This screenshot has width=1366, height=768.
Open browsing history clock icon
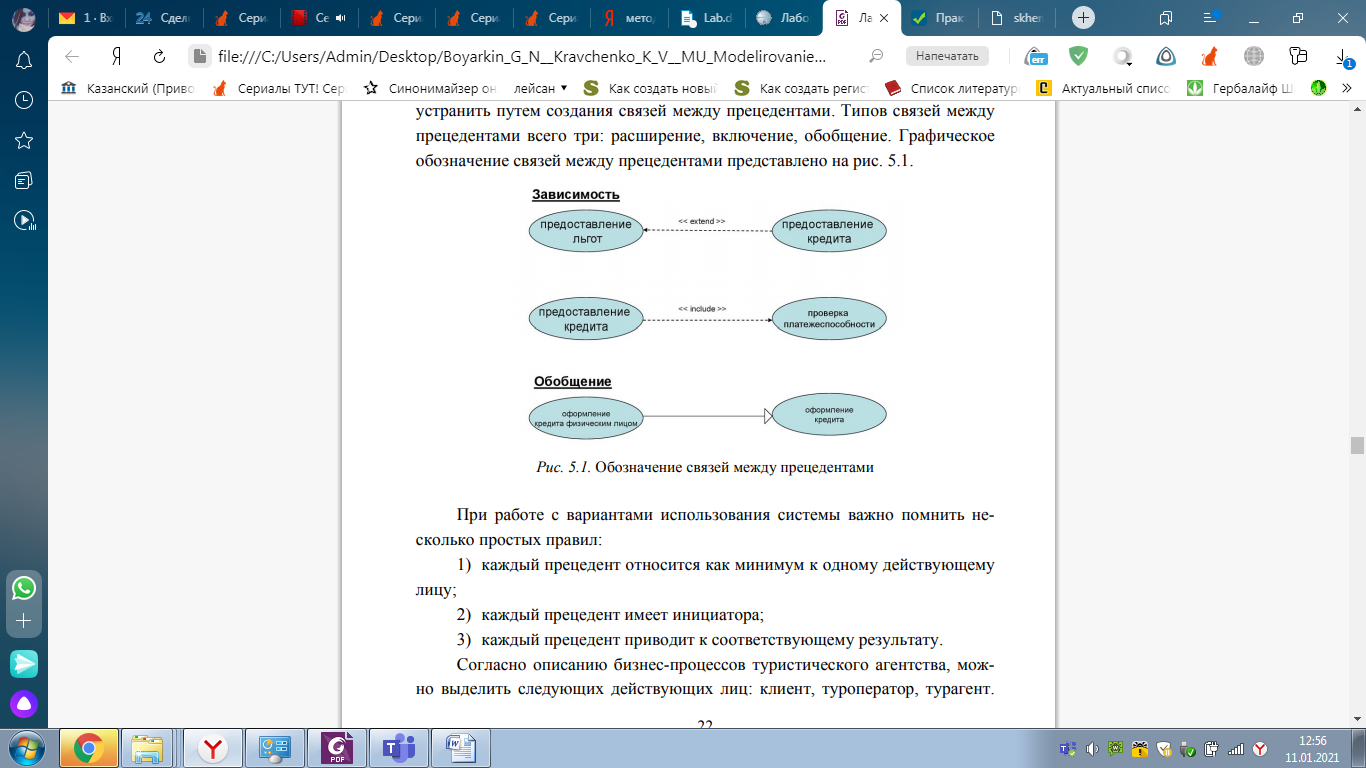coord(24,100)
